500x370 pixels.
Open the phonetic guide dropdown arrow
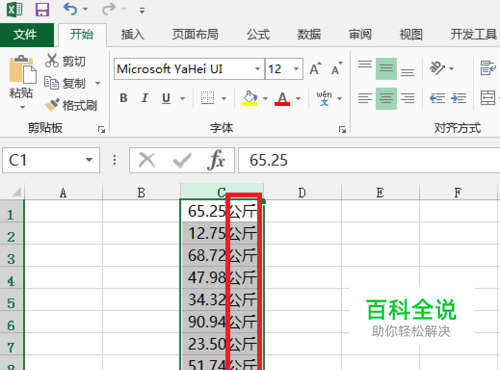340,98
